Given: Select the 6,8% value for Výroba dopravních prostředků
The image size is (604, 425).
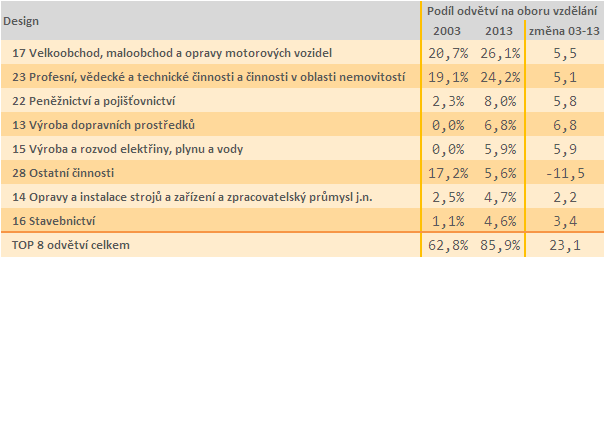Looking at the screenshot, I should tap(500, 125).
